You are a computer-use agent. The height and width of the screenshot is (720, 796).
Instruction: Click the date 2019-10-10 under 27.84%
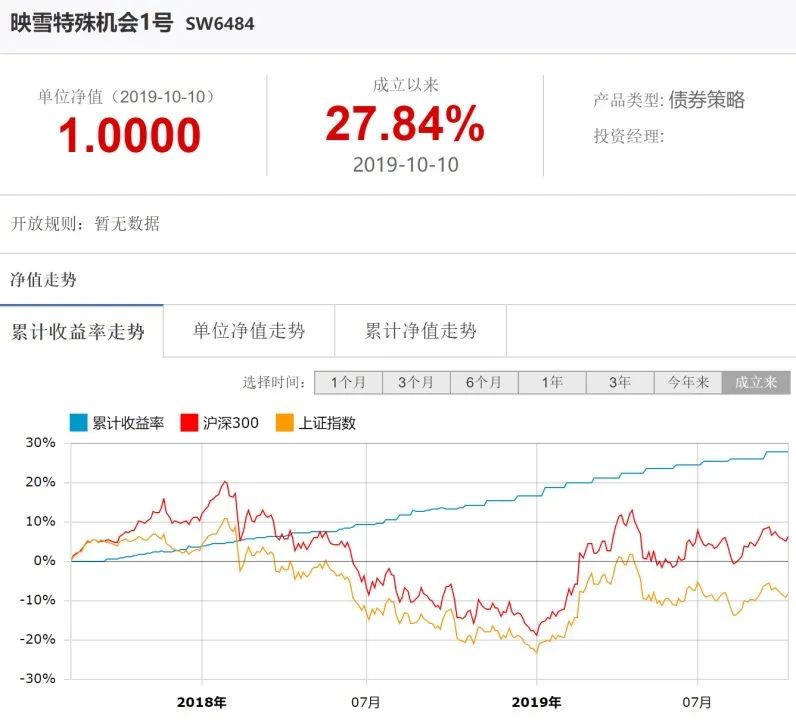[x=406, y=165]
